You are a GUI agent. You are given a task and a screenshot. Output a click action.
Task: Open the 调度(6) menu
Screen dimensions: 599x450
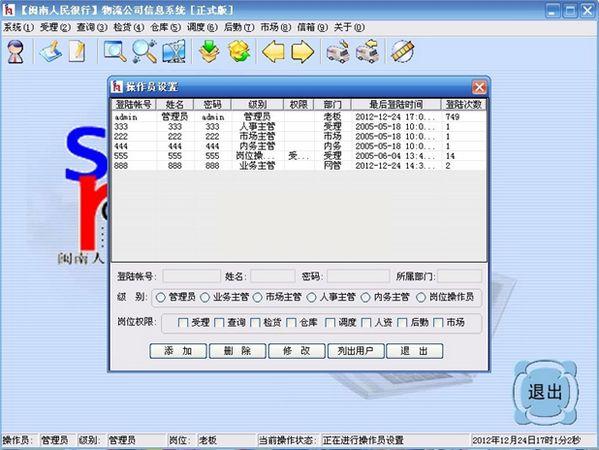[x=202, y=27]
